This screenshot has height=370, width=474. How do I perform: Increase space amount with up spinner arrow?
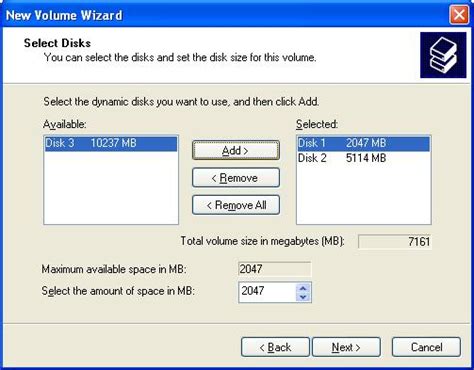[303, 288]
